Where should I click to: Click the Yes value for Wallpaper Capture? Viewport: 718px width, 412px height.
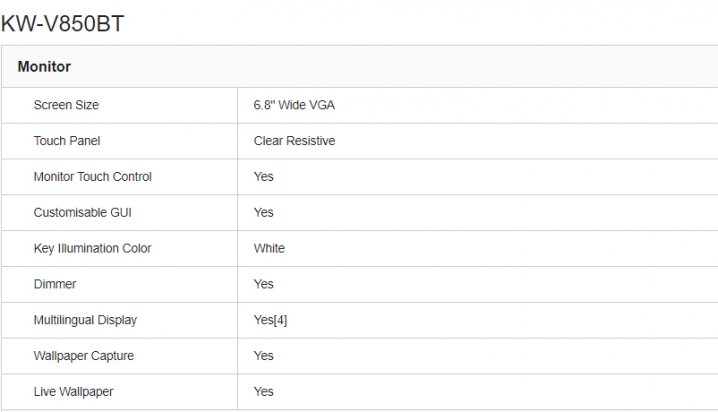click(x=264, y=356)
